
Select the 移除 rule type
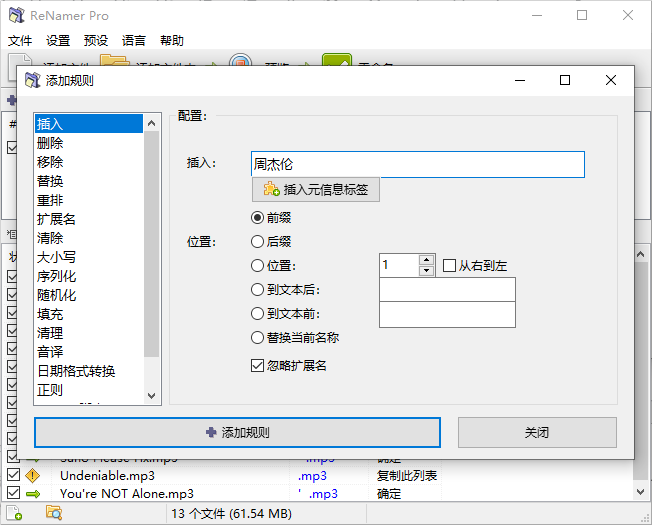[x=89, y=162]
